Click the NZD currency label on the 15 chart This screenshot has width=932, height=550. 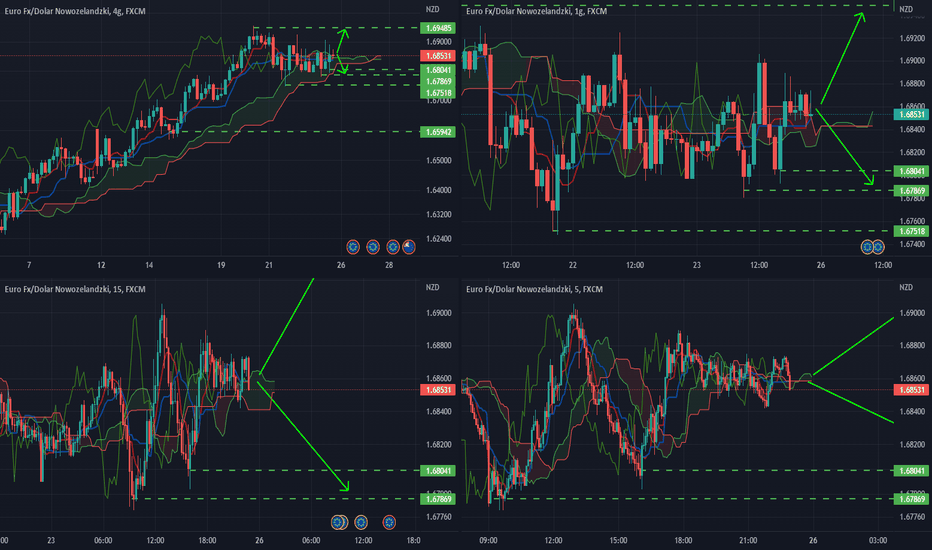(x=433, y=287)
